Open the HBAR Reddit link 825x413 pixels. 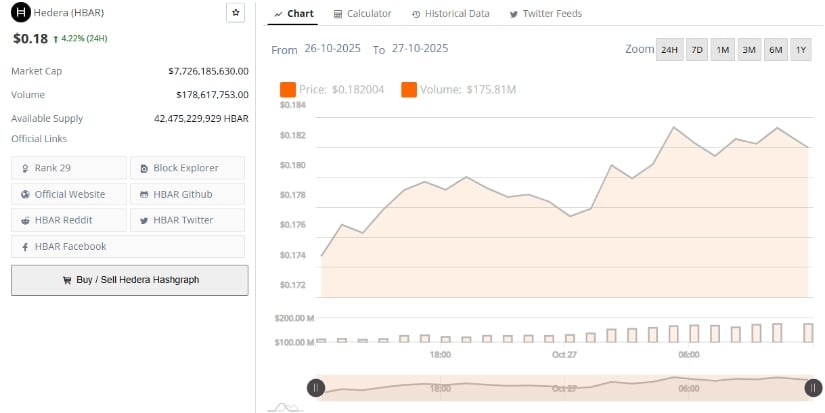coord(69,220)
